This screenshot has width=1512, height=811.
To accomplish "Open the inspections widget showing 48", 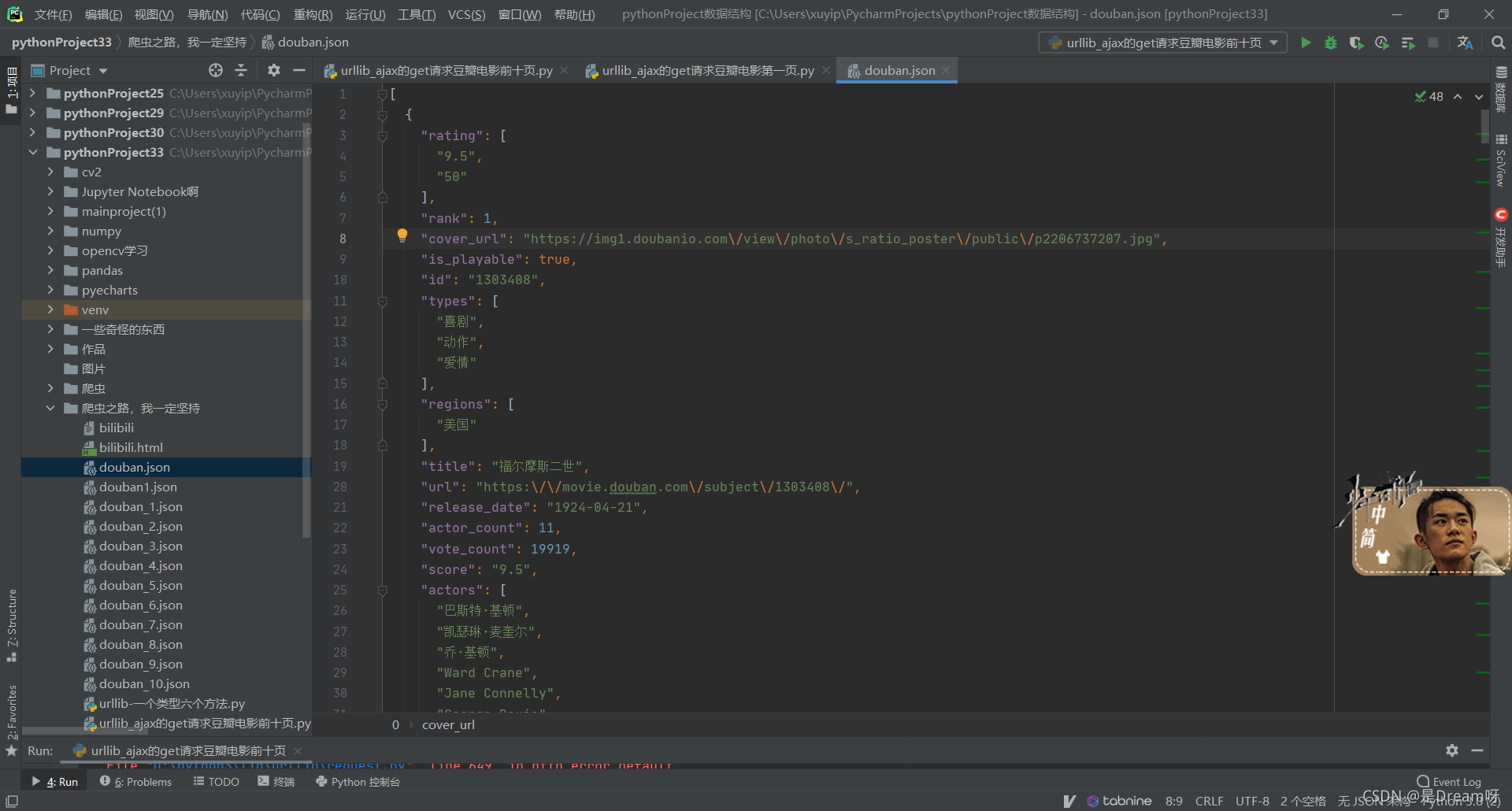I will 1429,96.
